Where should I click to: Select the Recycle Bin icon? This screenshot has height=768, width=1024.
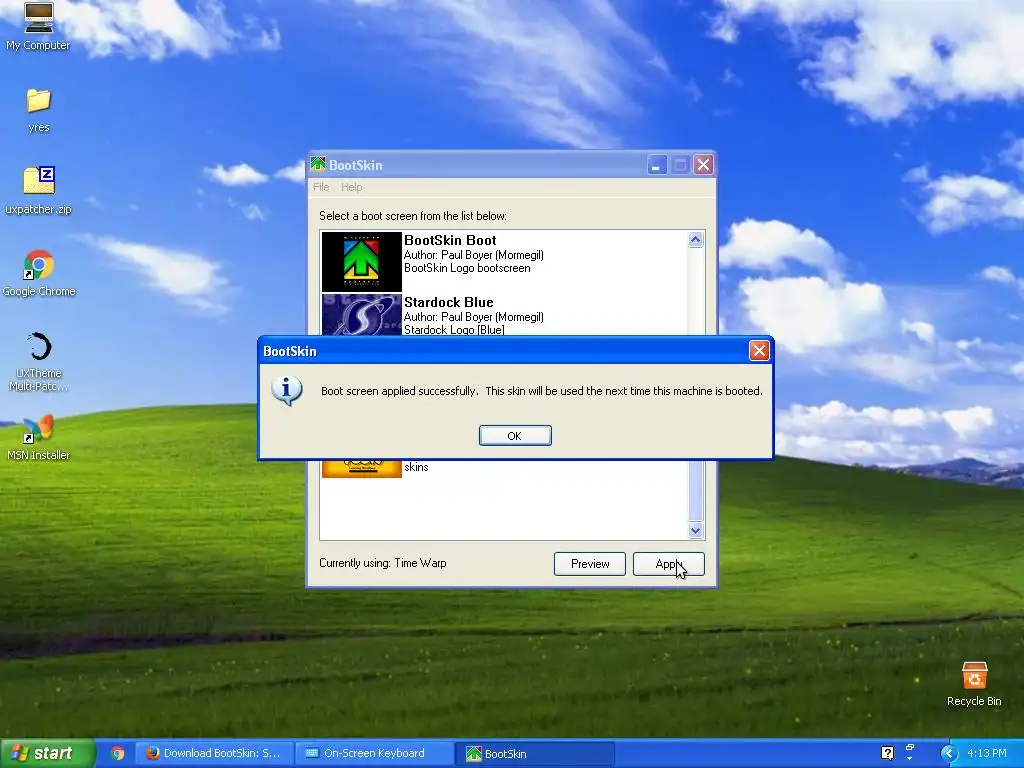pyautogui.click(x=974, y=684)
